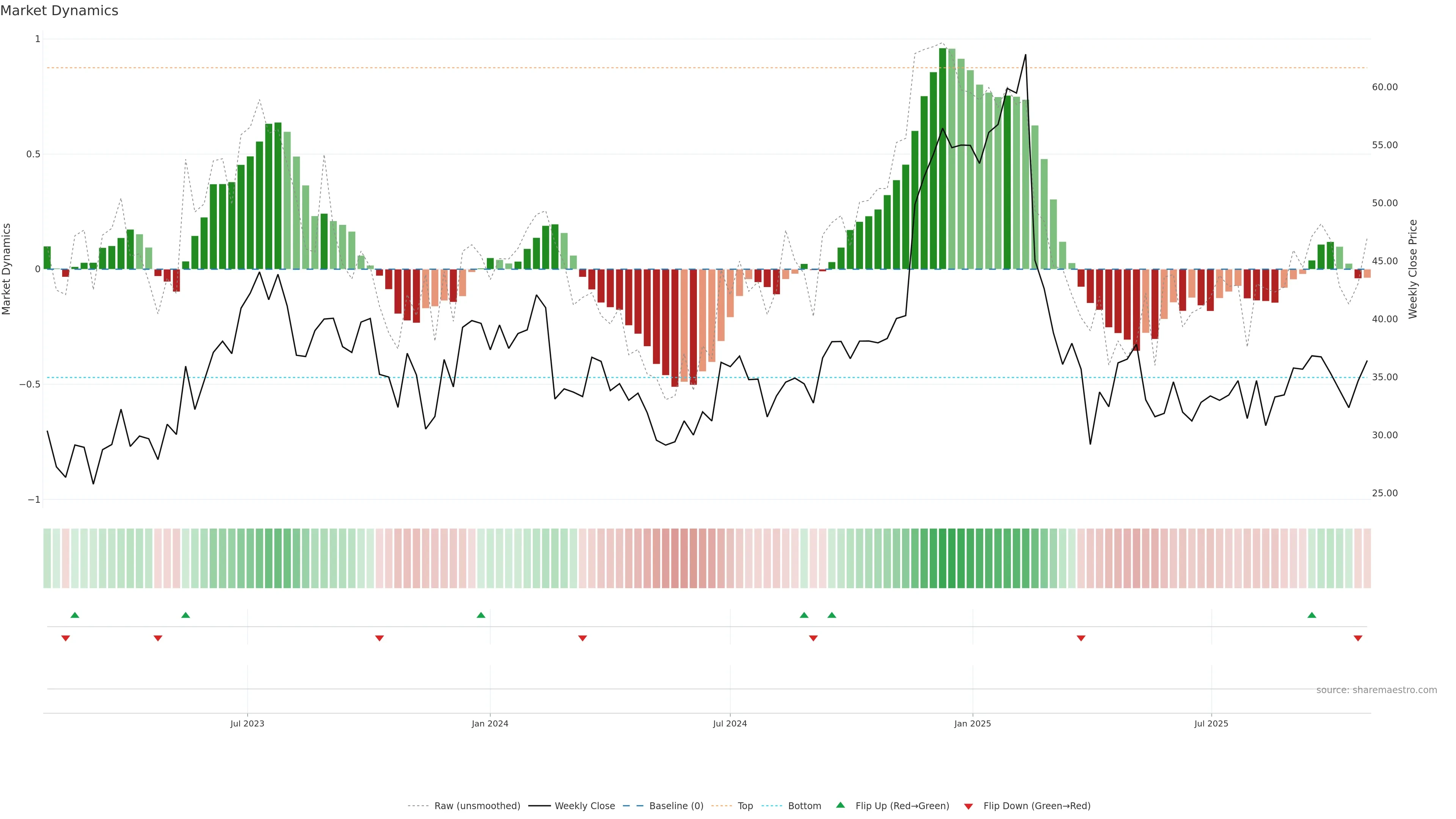
Task: Click the Weekly Close Price axis title
Action: (1413, 269)
